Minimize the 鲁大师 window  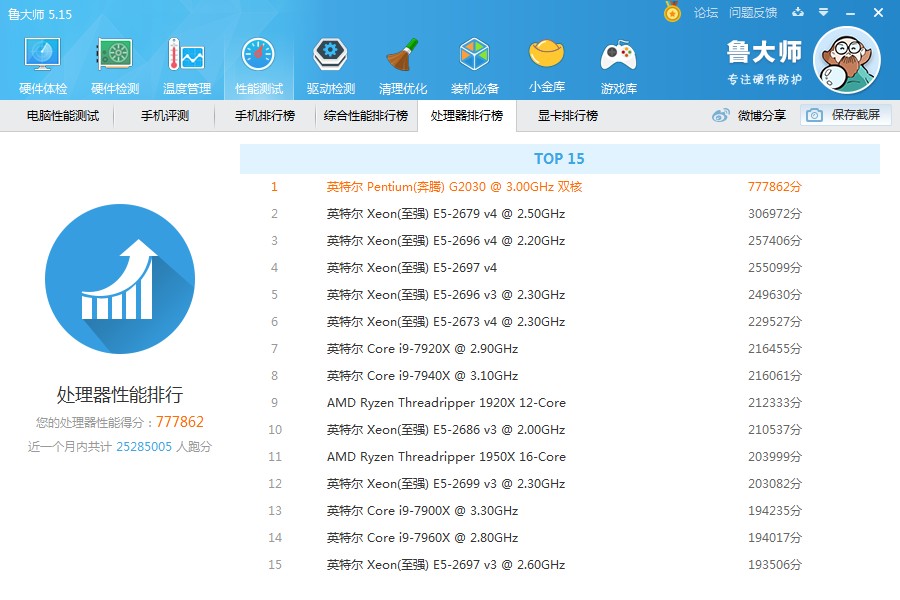851,13
